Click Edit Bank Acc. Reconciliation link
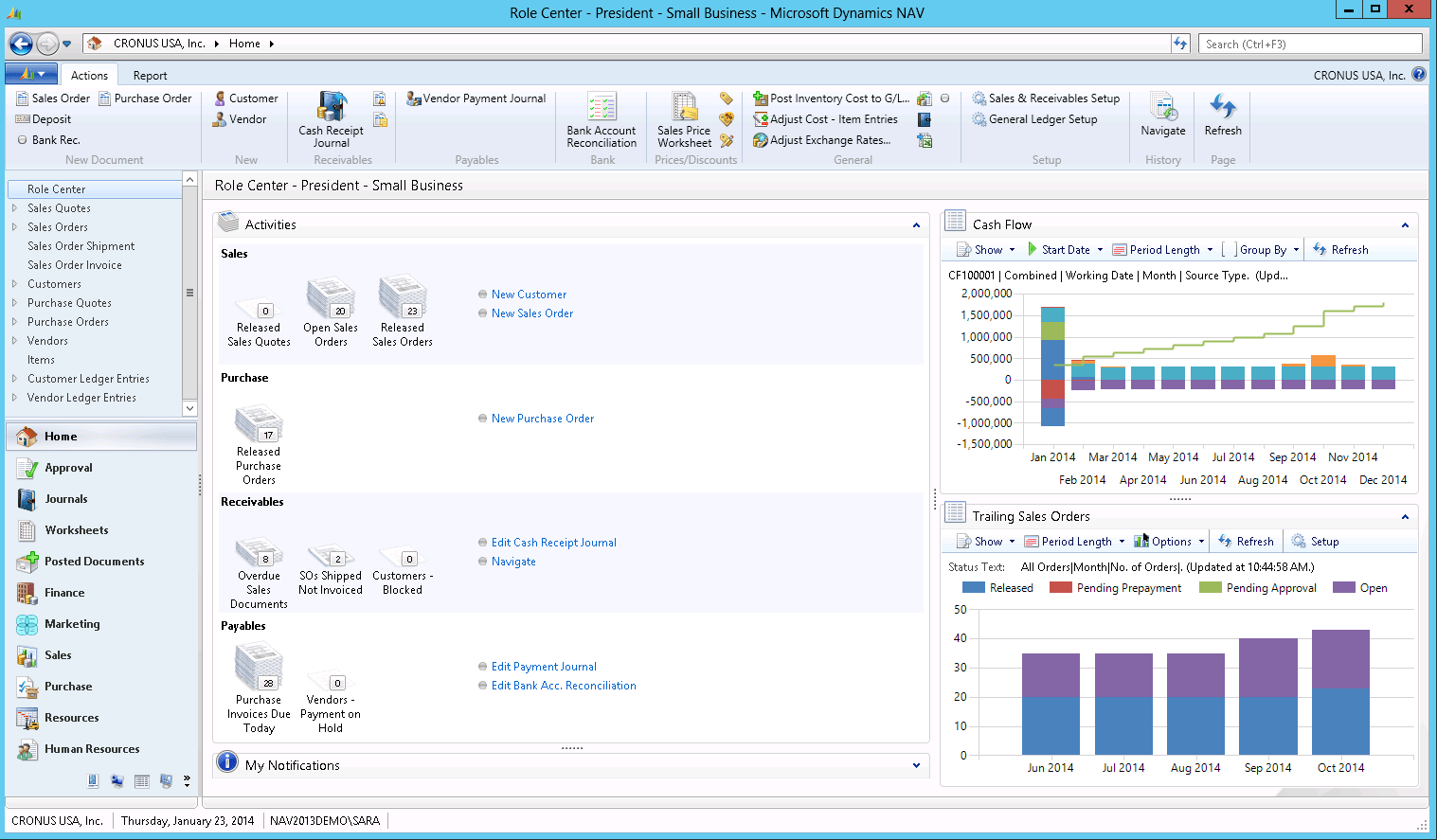 click(x=564, y=686)
